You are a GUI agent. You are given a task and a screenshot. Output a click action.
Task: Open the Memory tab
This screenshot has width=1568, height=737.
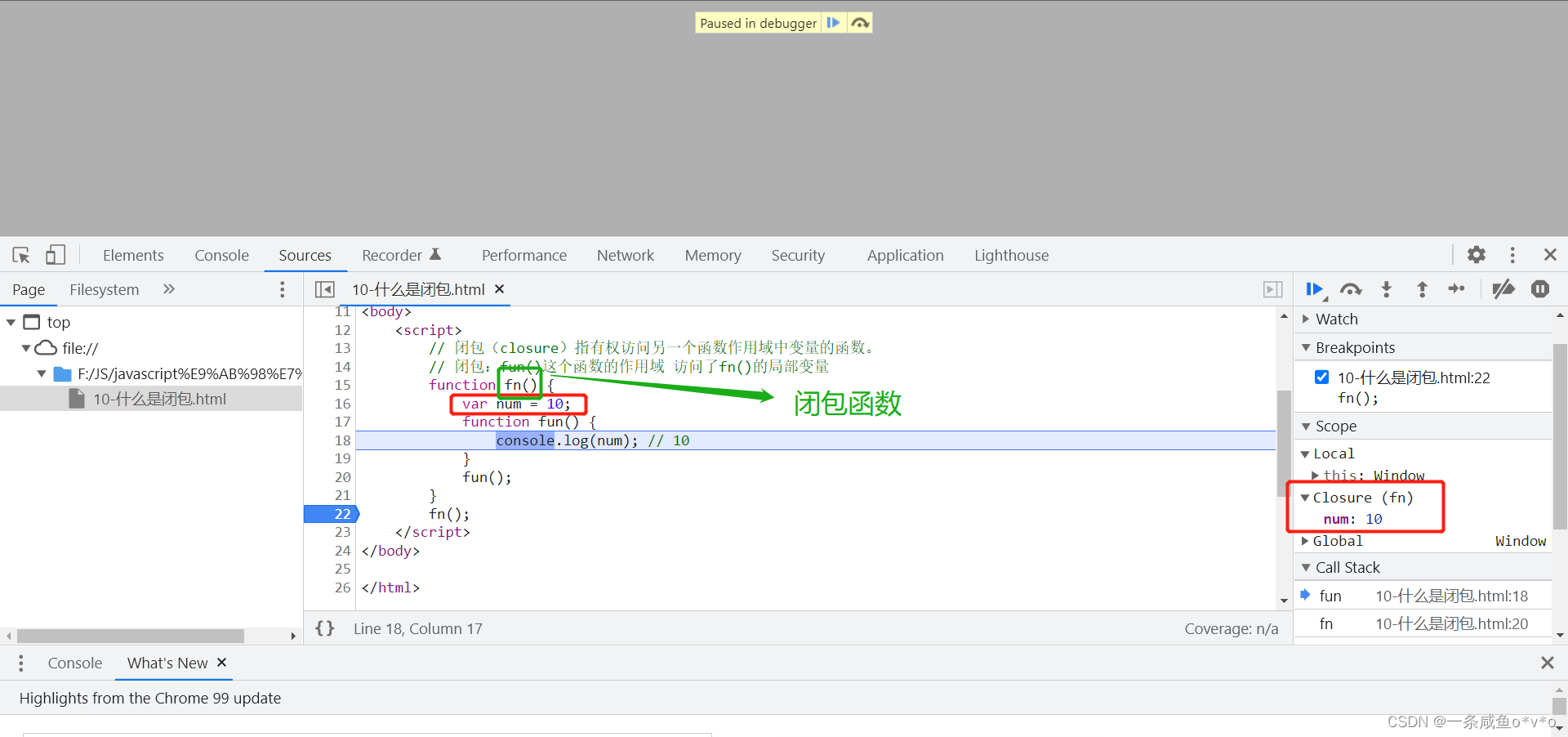[x=713, y=256]
